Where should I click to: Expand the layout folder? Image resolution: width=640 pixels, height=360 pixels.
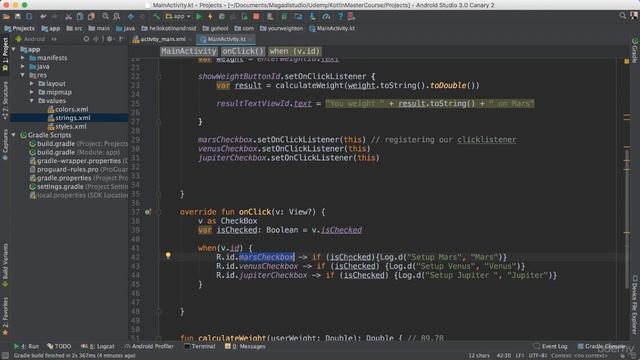click(32, 84)
